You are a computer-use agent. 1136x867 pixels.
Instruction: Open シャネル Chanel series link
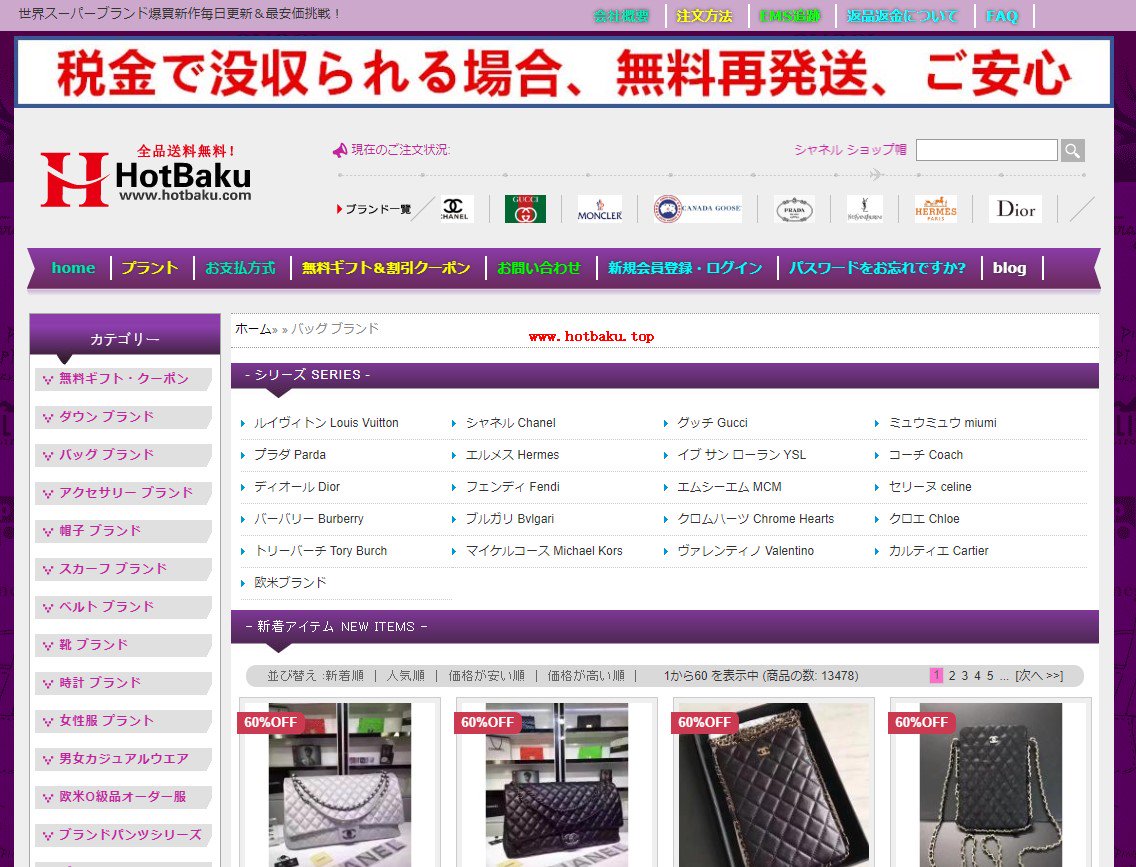click(511, 423)
